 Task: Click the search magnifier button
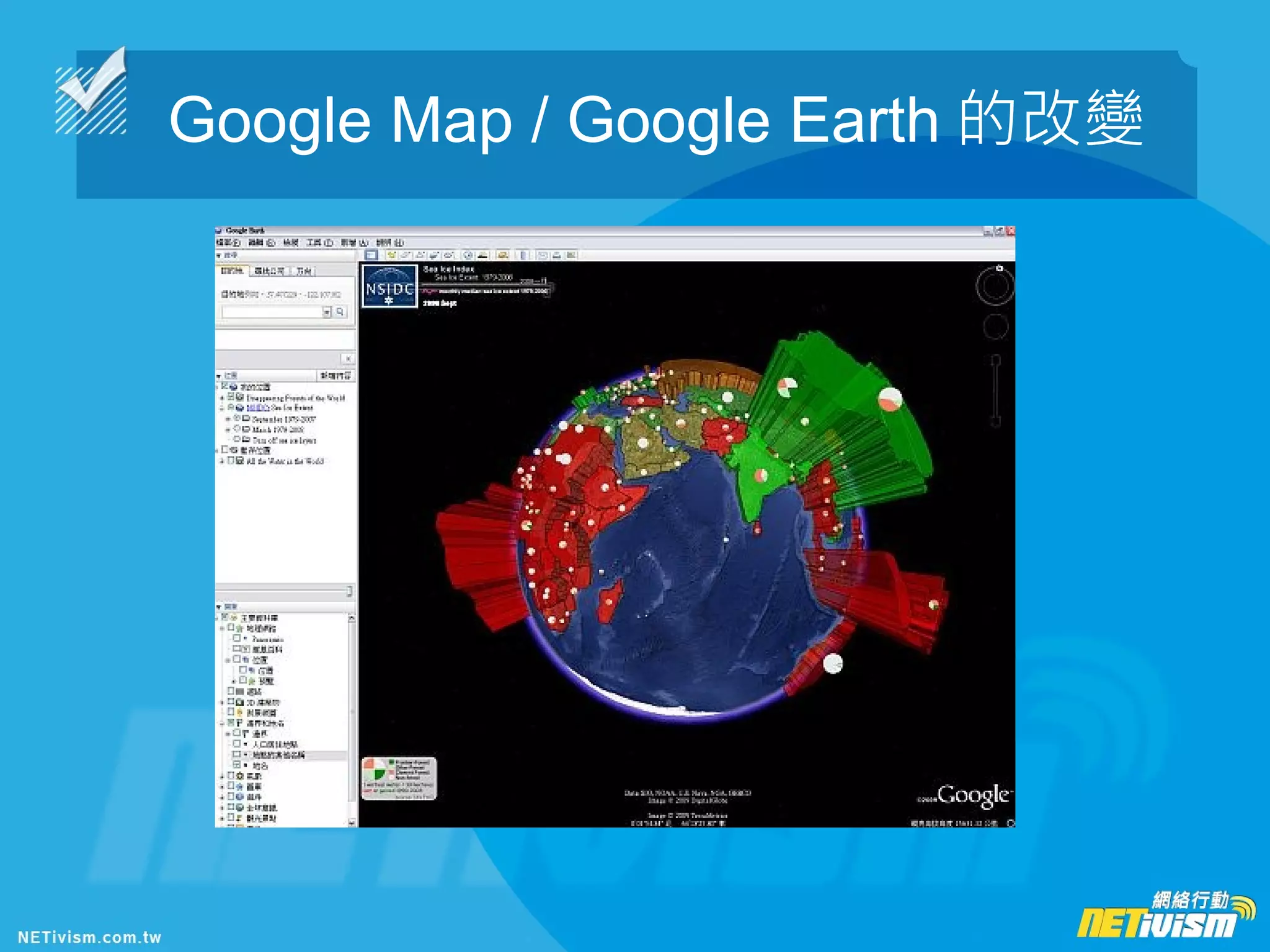[340, 312]
